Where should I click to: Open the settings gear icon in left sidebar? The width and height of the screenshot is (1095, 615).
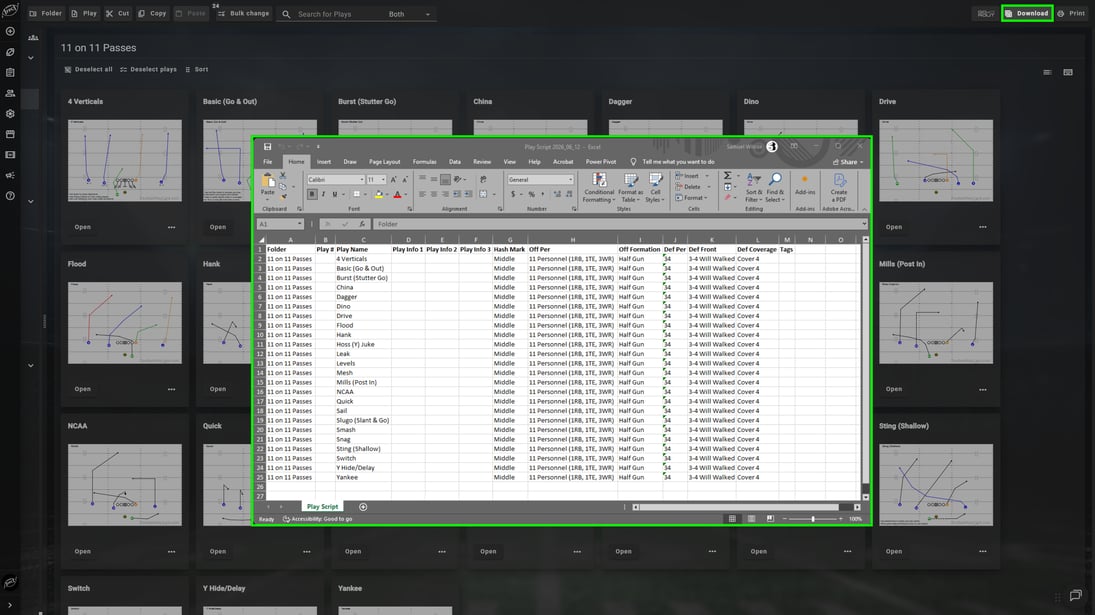(x=10, y=114)
